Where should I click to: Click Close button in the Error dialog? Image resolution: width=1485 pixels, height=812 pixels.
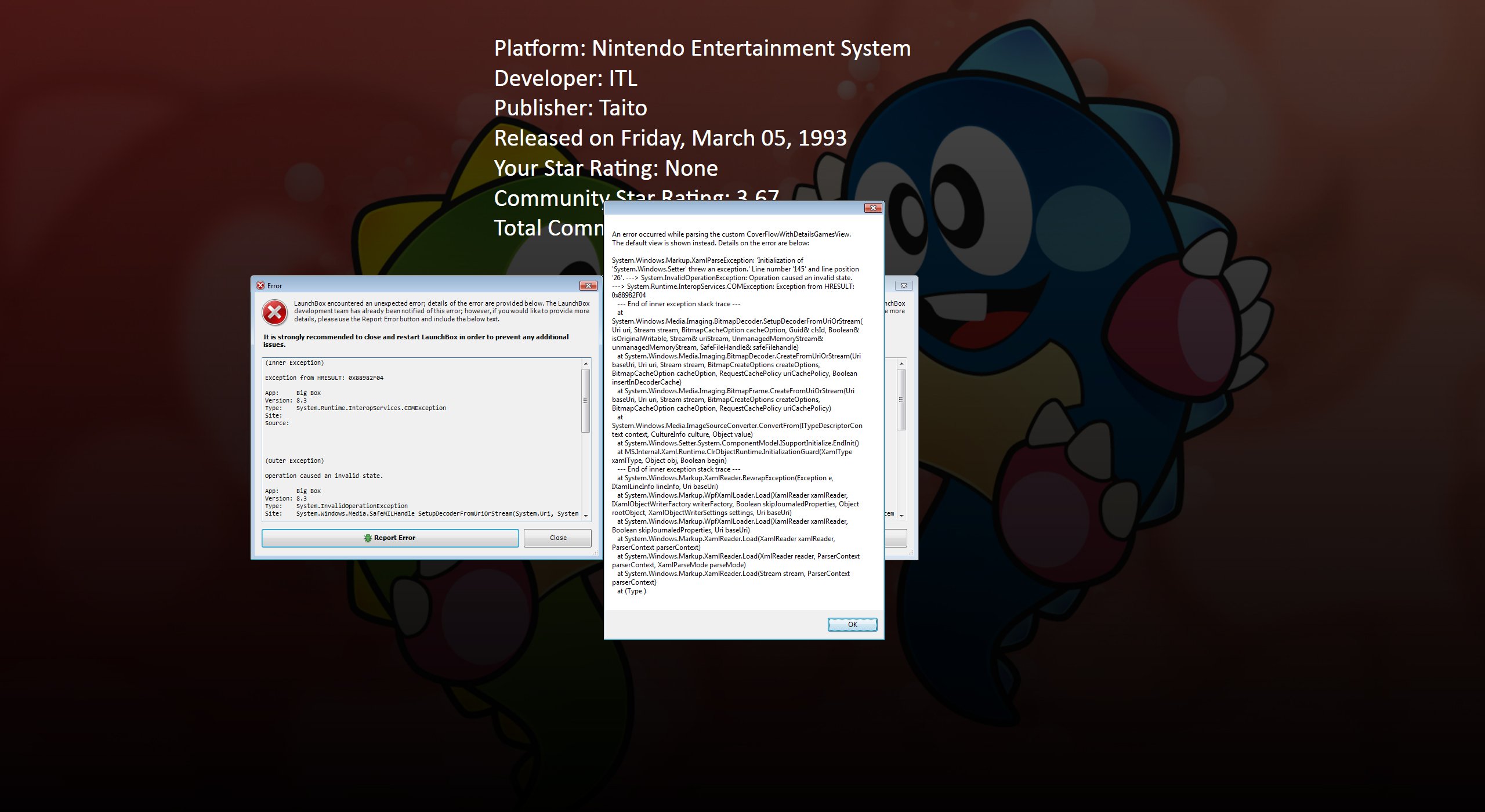click(557, 538)
